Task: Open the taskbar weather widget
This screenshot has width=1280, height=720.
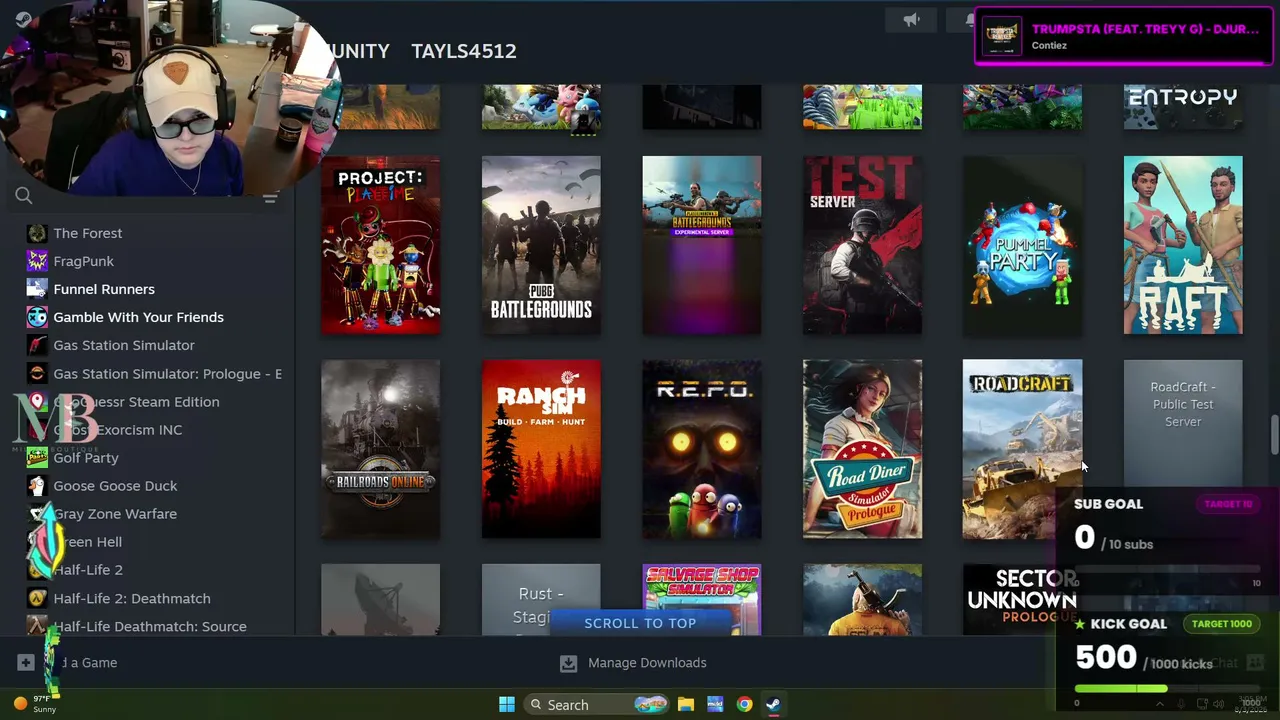Action: (x=37, y=704)
